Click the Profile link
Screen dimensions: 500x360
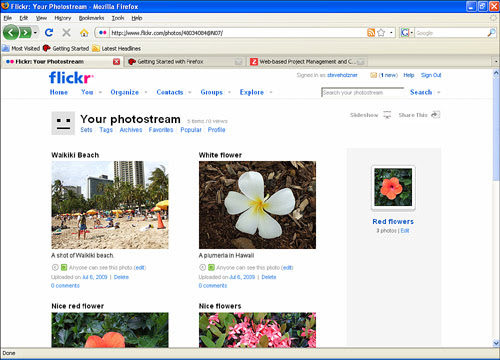(x=217, y=130)
